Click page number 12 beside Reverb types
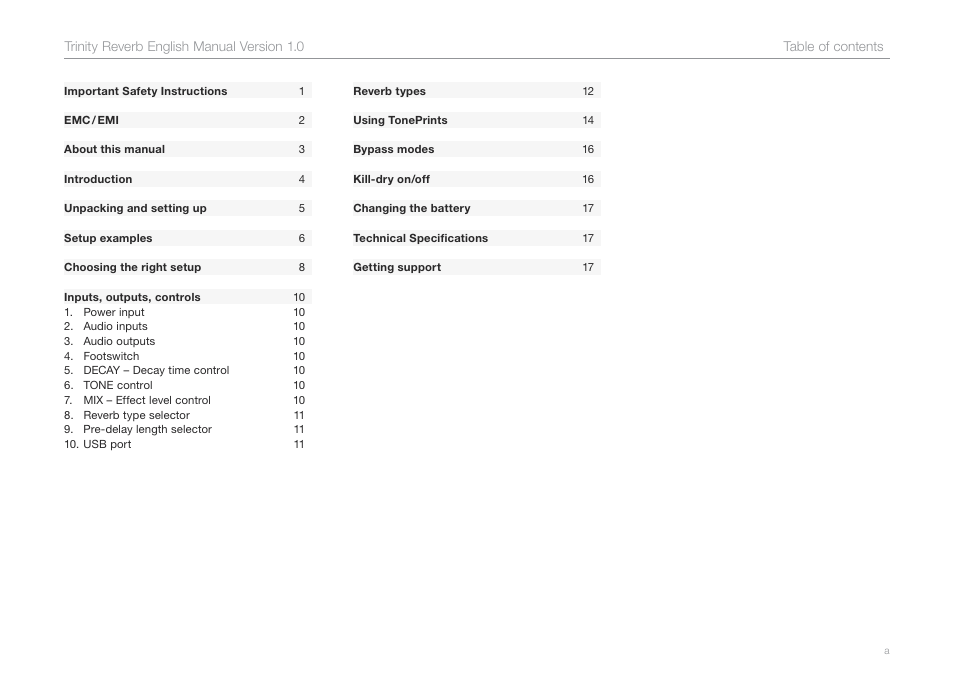This screenshot has width=954, height=675. (x=588, y=91)
